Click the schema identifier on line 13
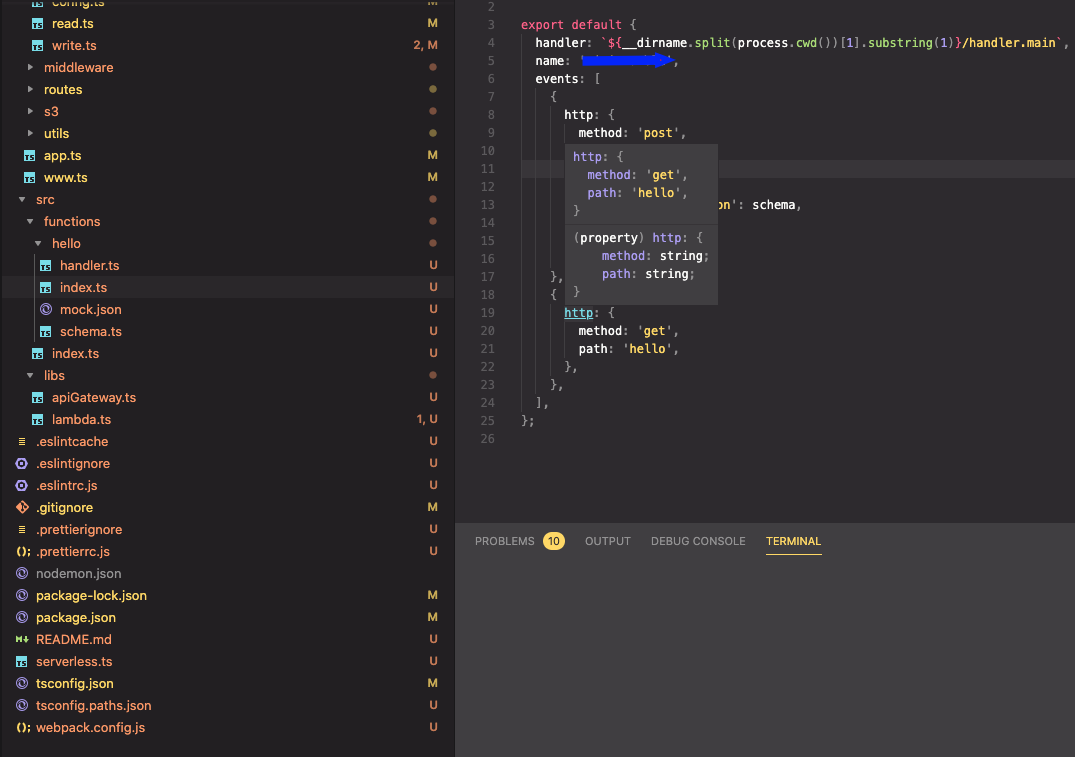The width and height of the screenshot is (1075, 757). pyautogui.click(x=773, y=205)
